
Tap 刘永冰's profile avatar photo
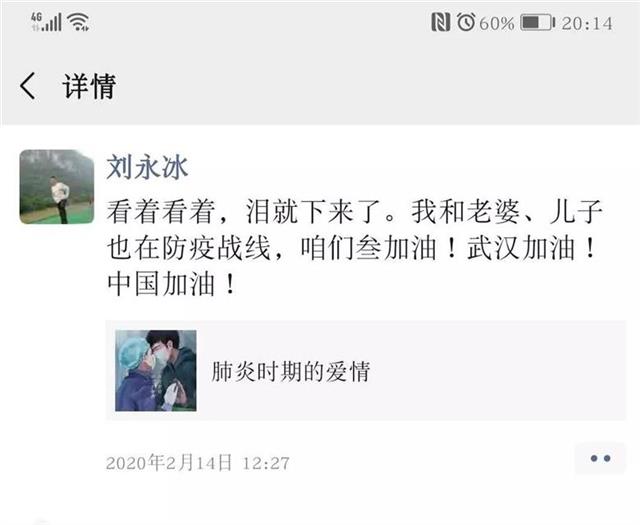tap(57, 187)
